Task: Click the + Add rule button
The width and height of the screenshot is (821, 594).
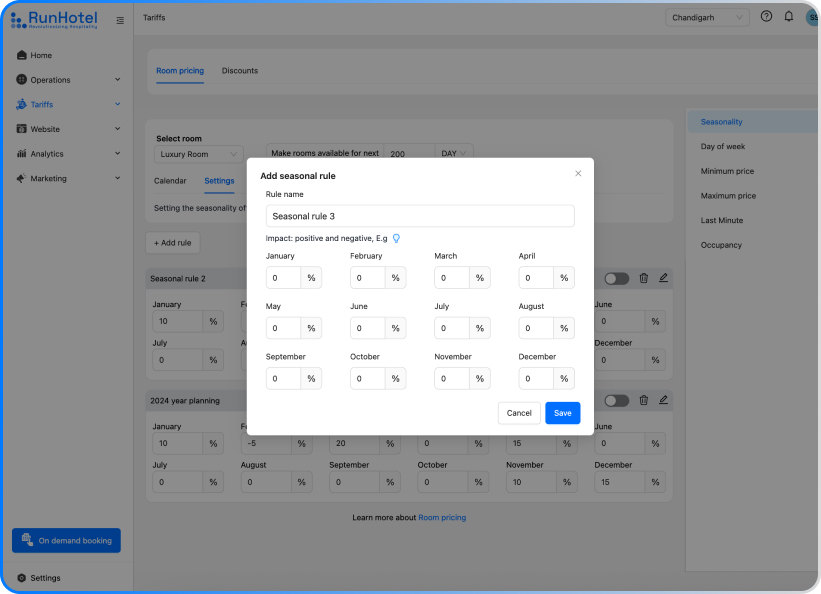Action: pos(172,243)
